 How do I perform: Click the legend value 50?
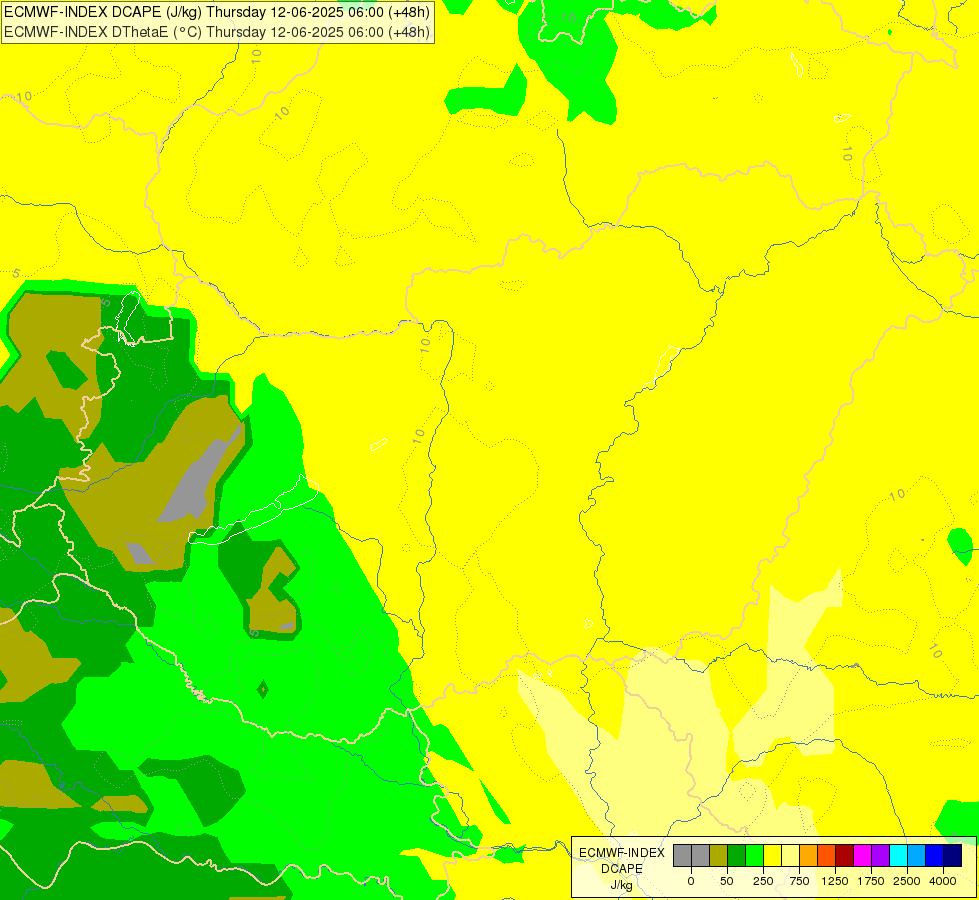(x=727, y=881)
